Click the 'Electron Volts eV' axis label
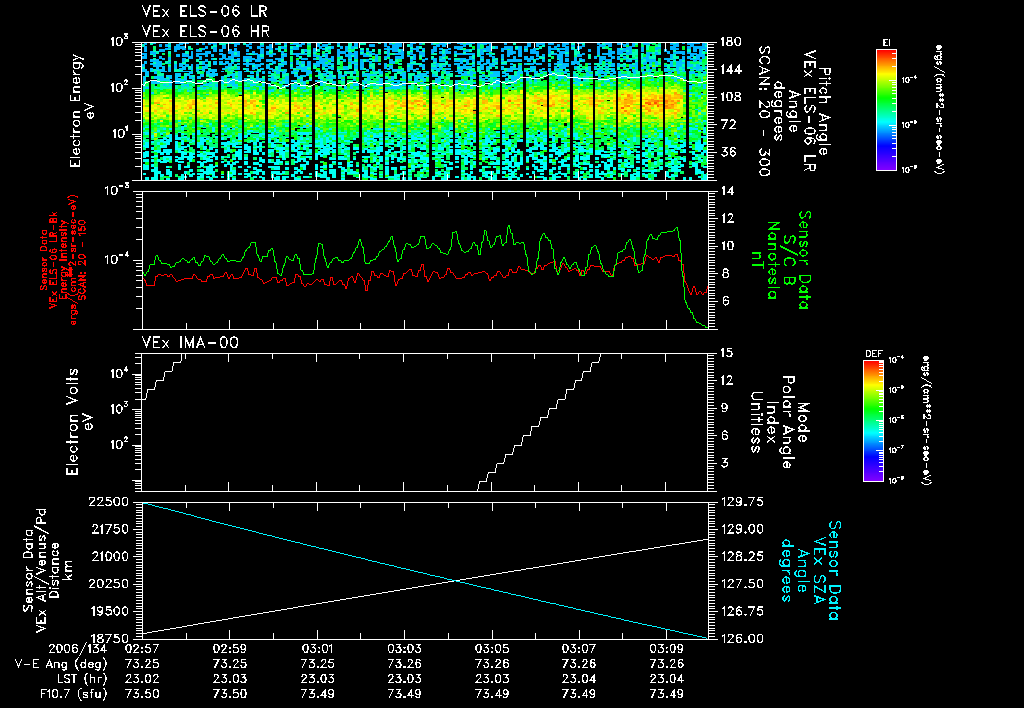Image resolution: width=1024 pixels, height=708 pixels. (x=80, y=422)
